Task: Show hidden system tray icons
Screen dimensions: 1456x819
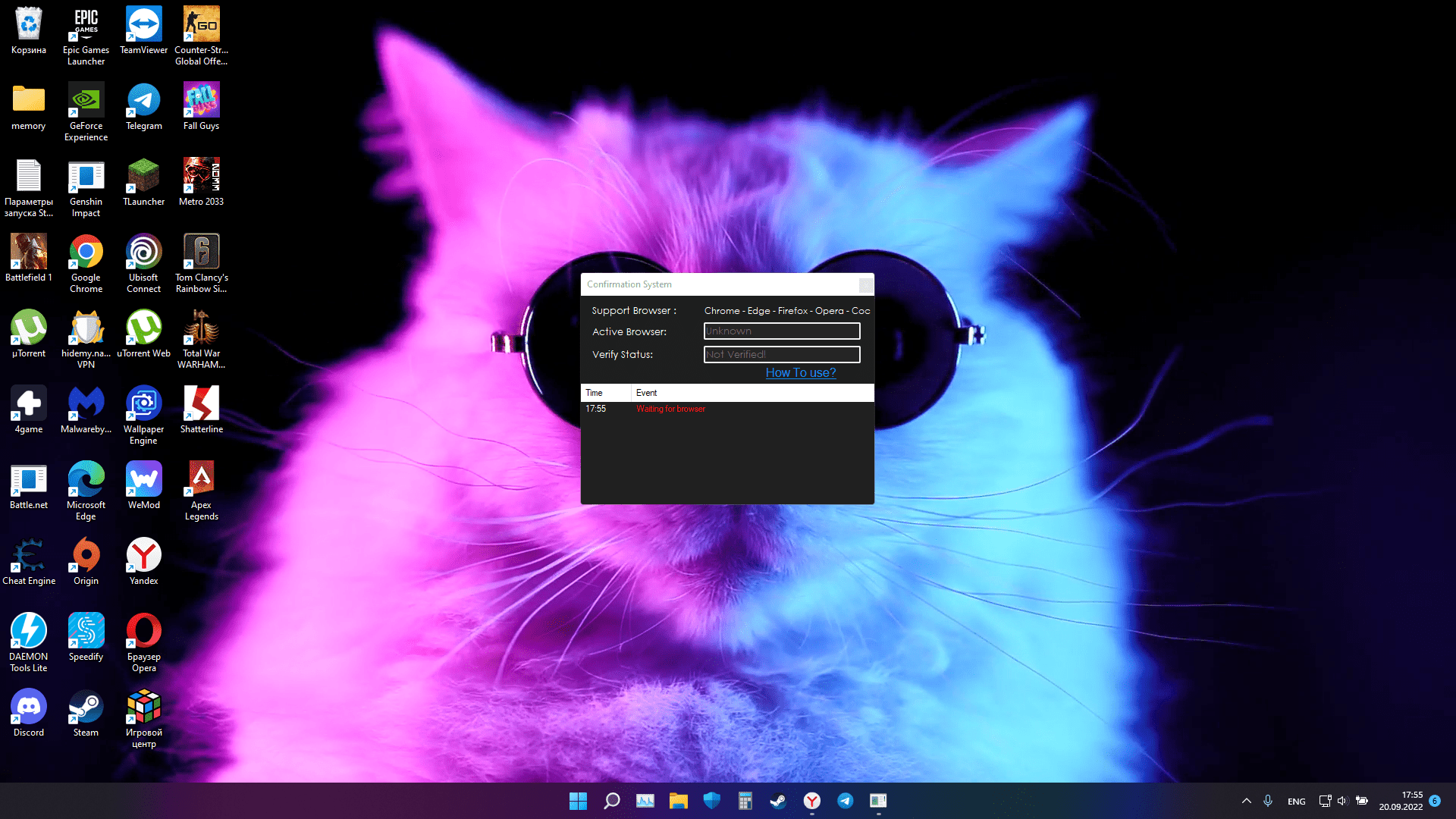Action: click(x=1246, y=801)
